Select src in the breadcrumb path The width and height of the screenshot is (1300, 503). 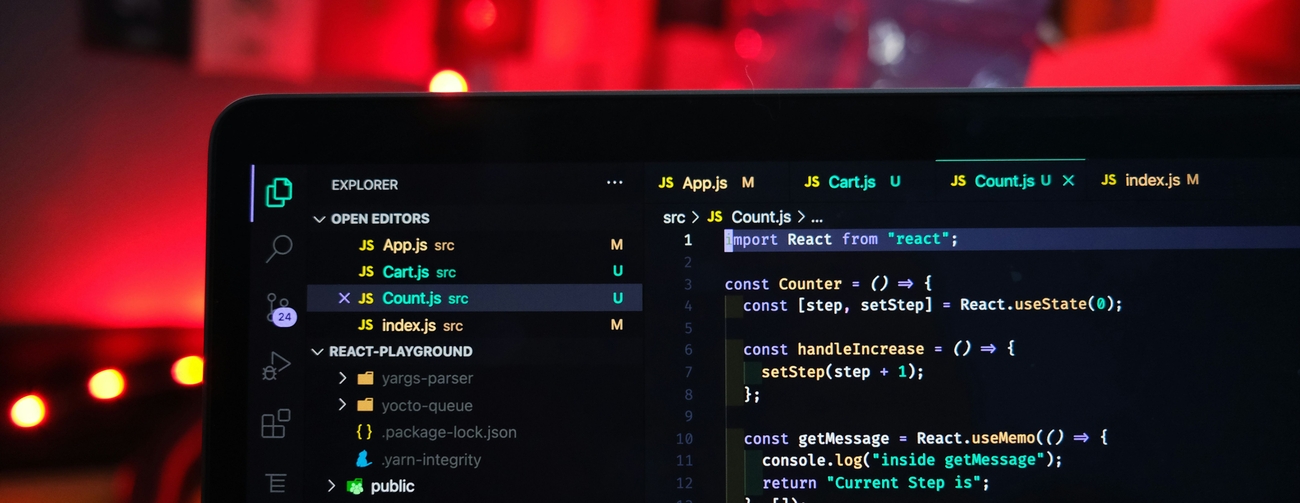point(674,217)
